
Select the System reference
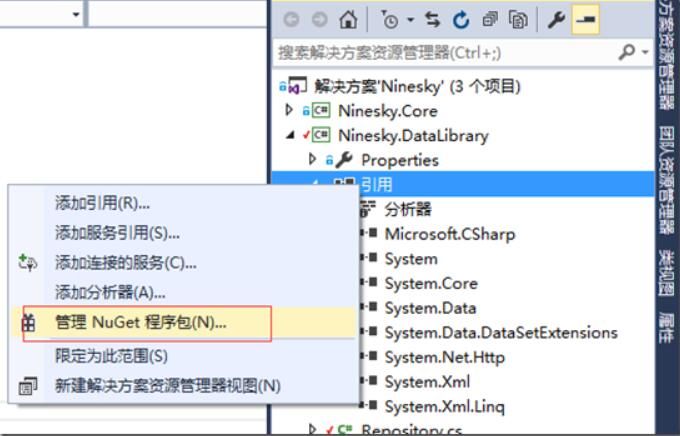click(x=411, y=259)
